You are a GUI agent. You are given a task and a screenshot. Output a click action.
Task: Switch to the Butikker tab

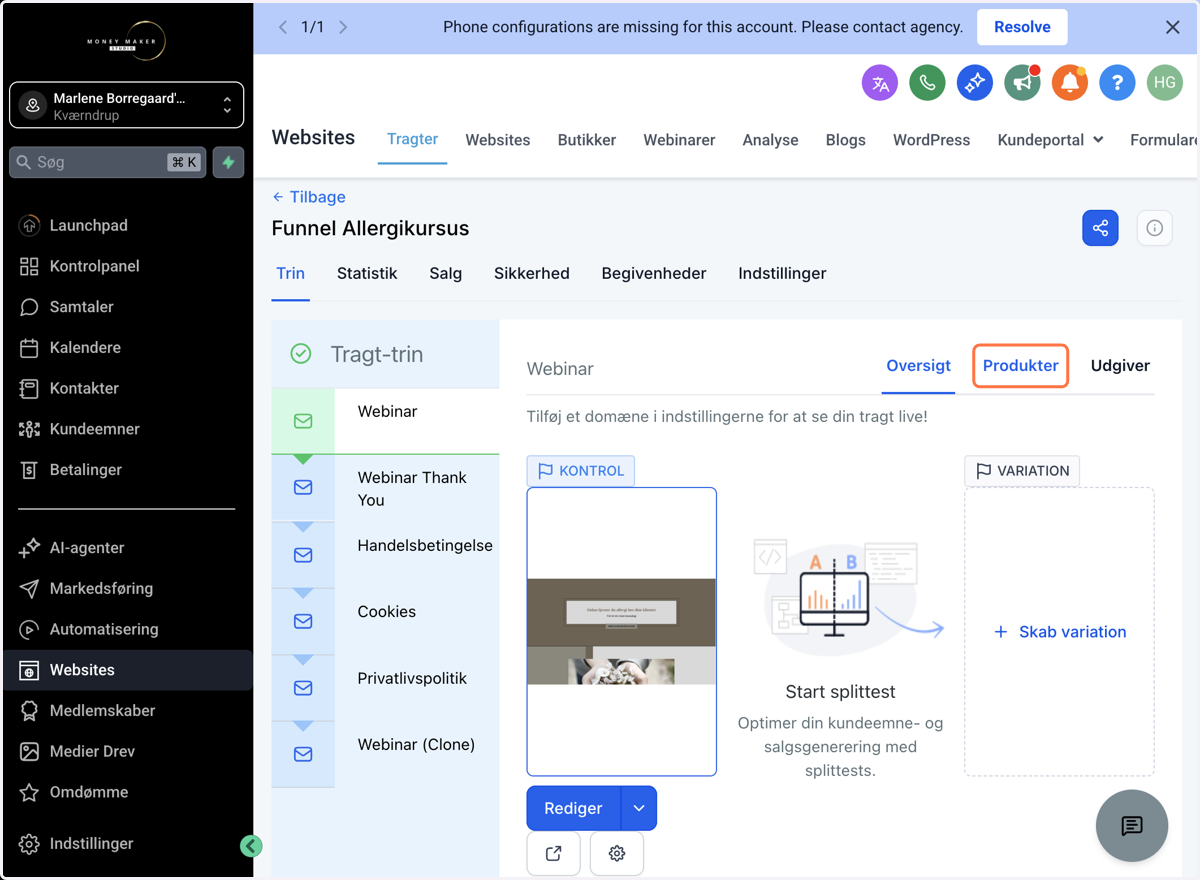tap(587, 140)
